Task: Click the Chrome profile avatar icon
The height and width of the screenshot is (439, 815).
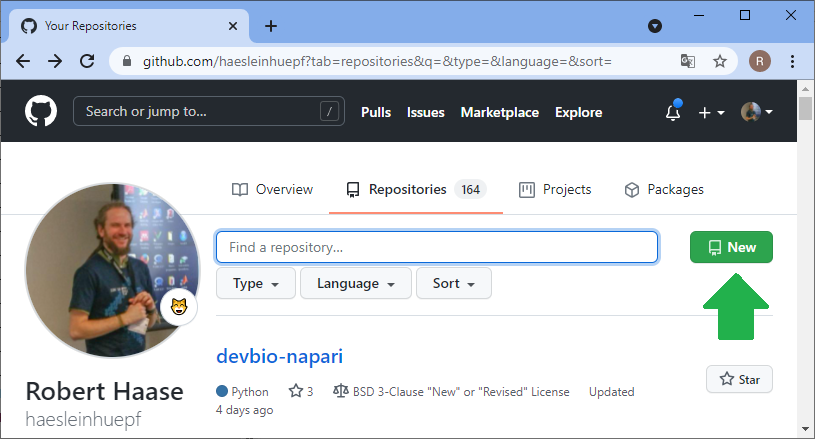Action: coord(759,61)
